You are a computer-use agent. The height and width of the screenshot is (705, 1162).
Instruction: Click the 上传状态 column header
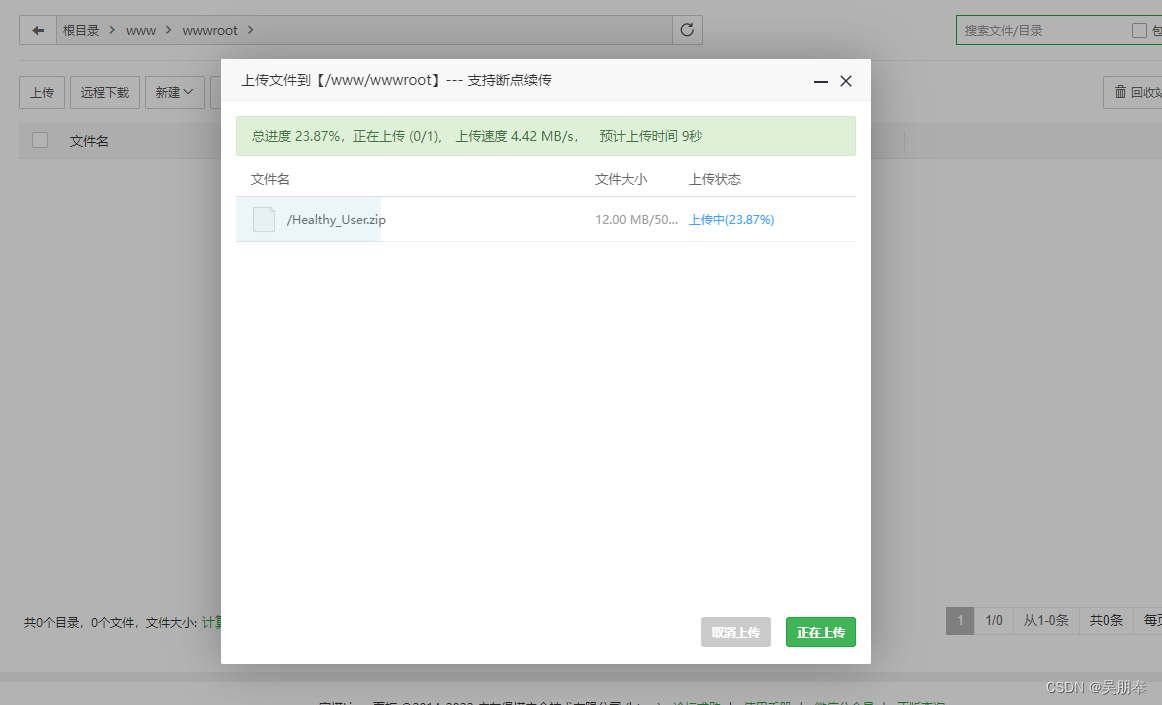coord(715,179)
